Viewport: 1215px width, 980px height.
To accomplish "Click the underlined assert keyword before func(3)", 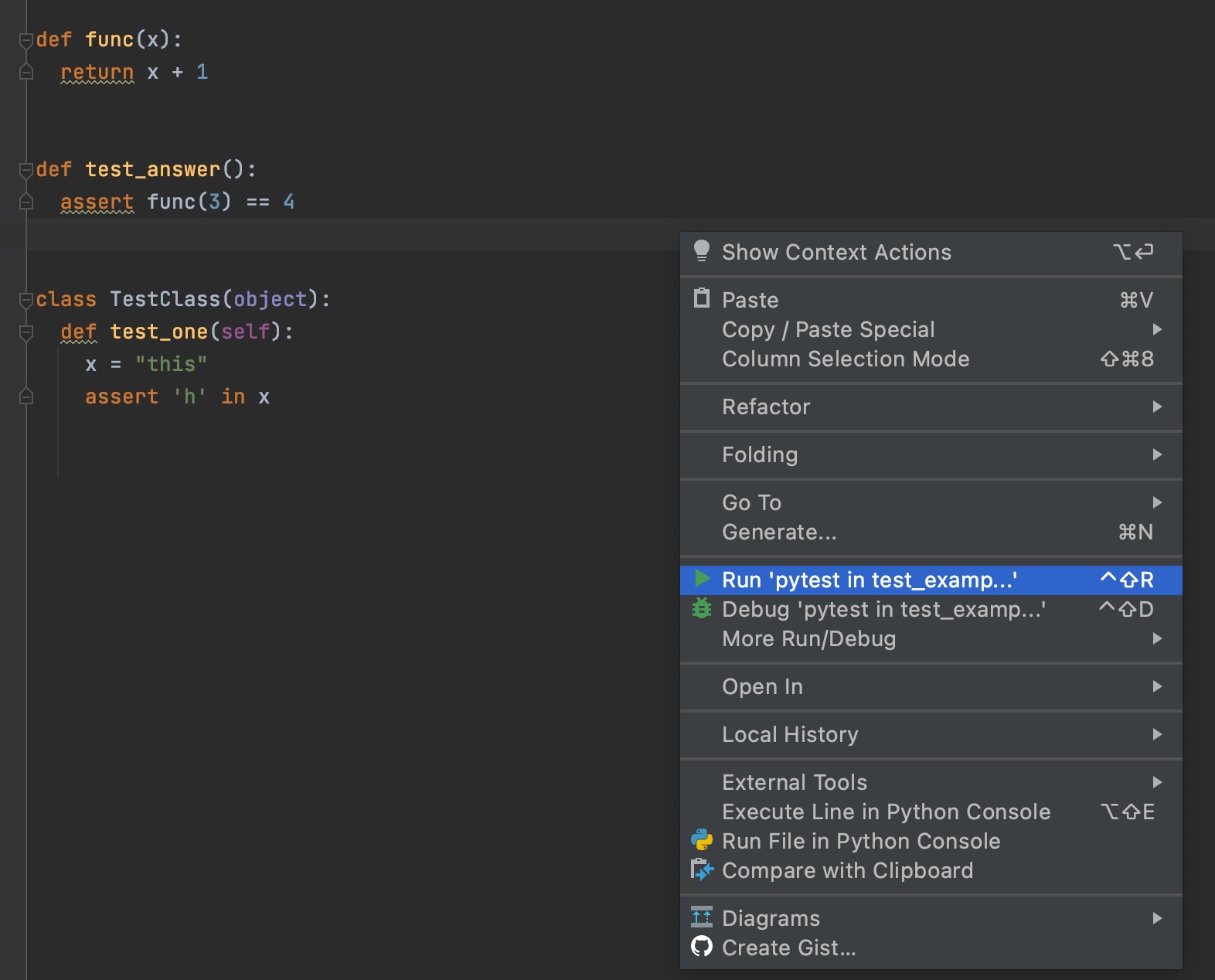I will (97, 202).
